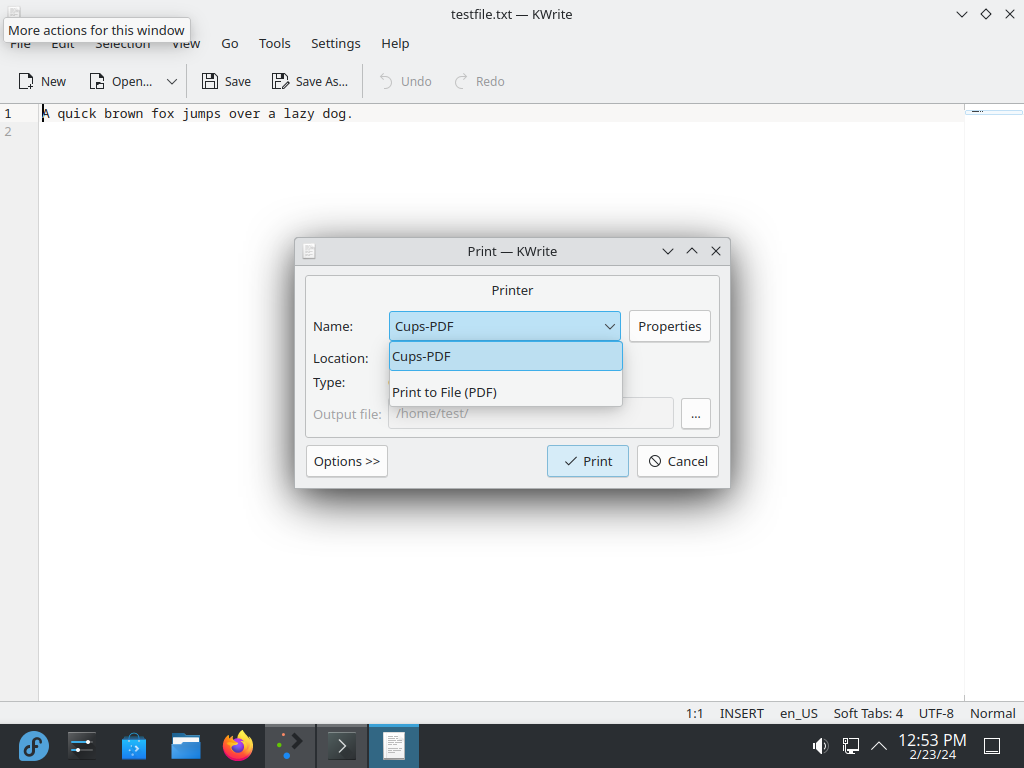Minimize the KWrite main window
This screenshot has height=768, width=1024.
point(962,14)
